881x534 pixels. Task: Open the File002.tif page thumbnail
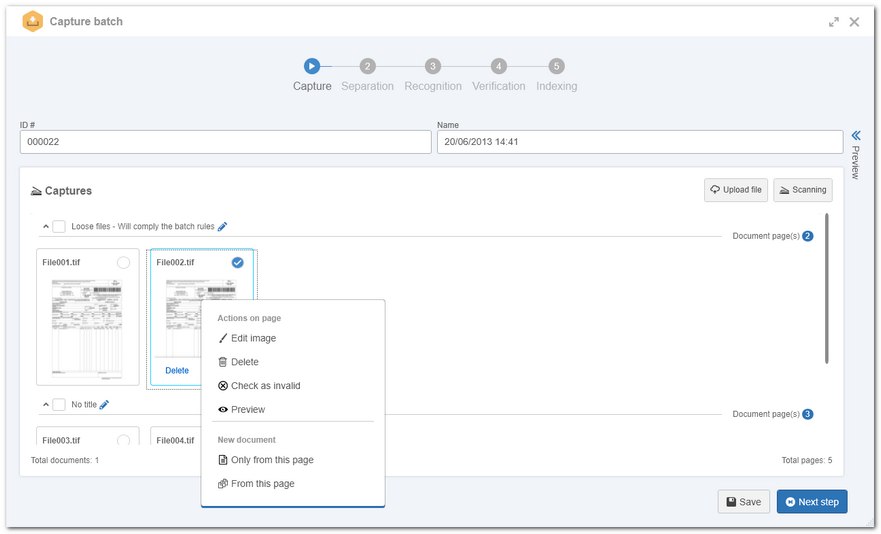click(183, 318)
